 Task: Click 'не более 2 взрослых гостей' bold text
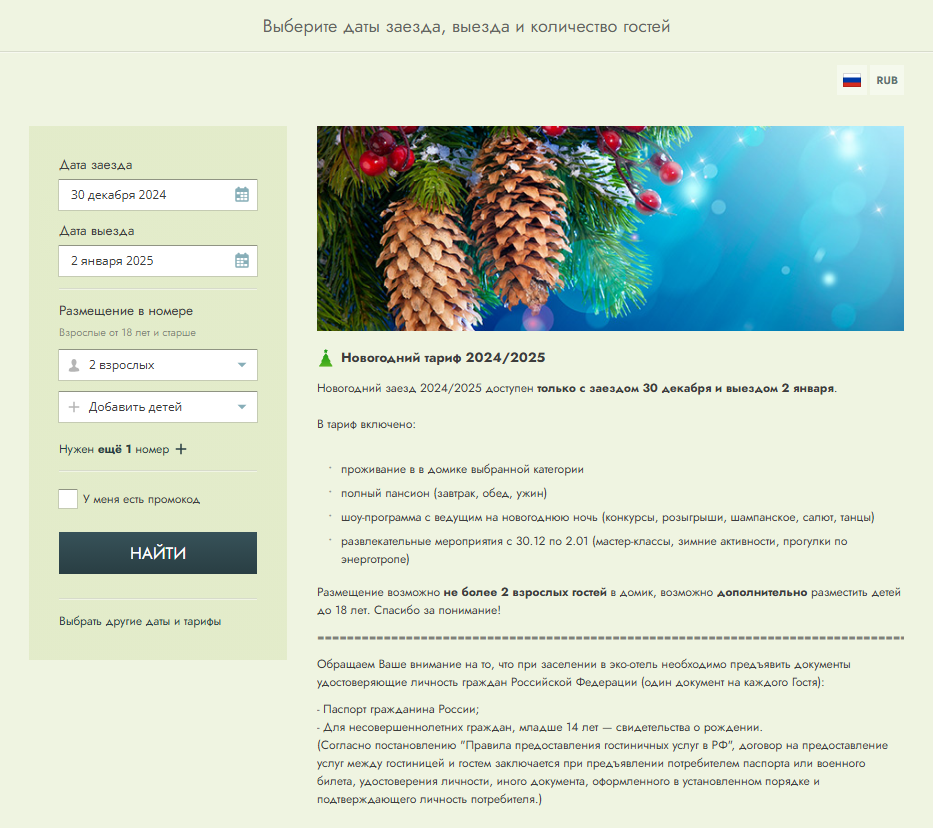click(525, 592)
